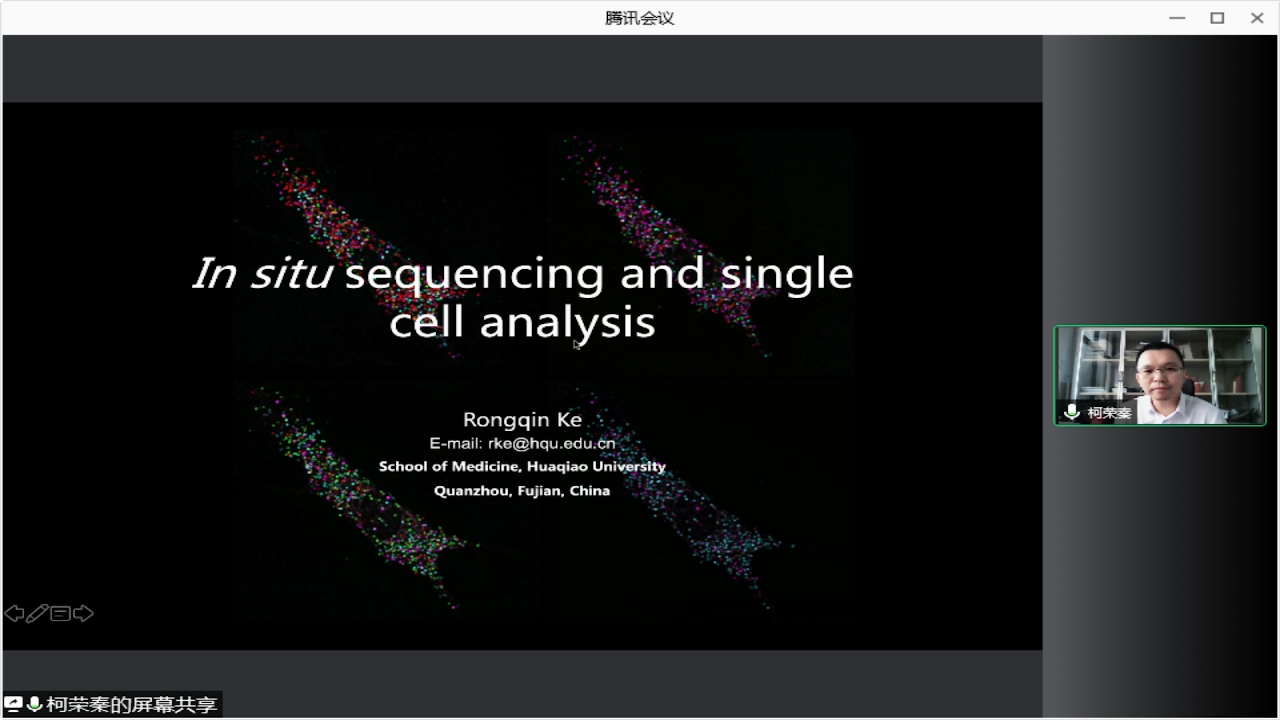Go to previous slide with left arrow
Screen dimensions: 1280x720
[14, 613]
